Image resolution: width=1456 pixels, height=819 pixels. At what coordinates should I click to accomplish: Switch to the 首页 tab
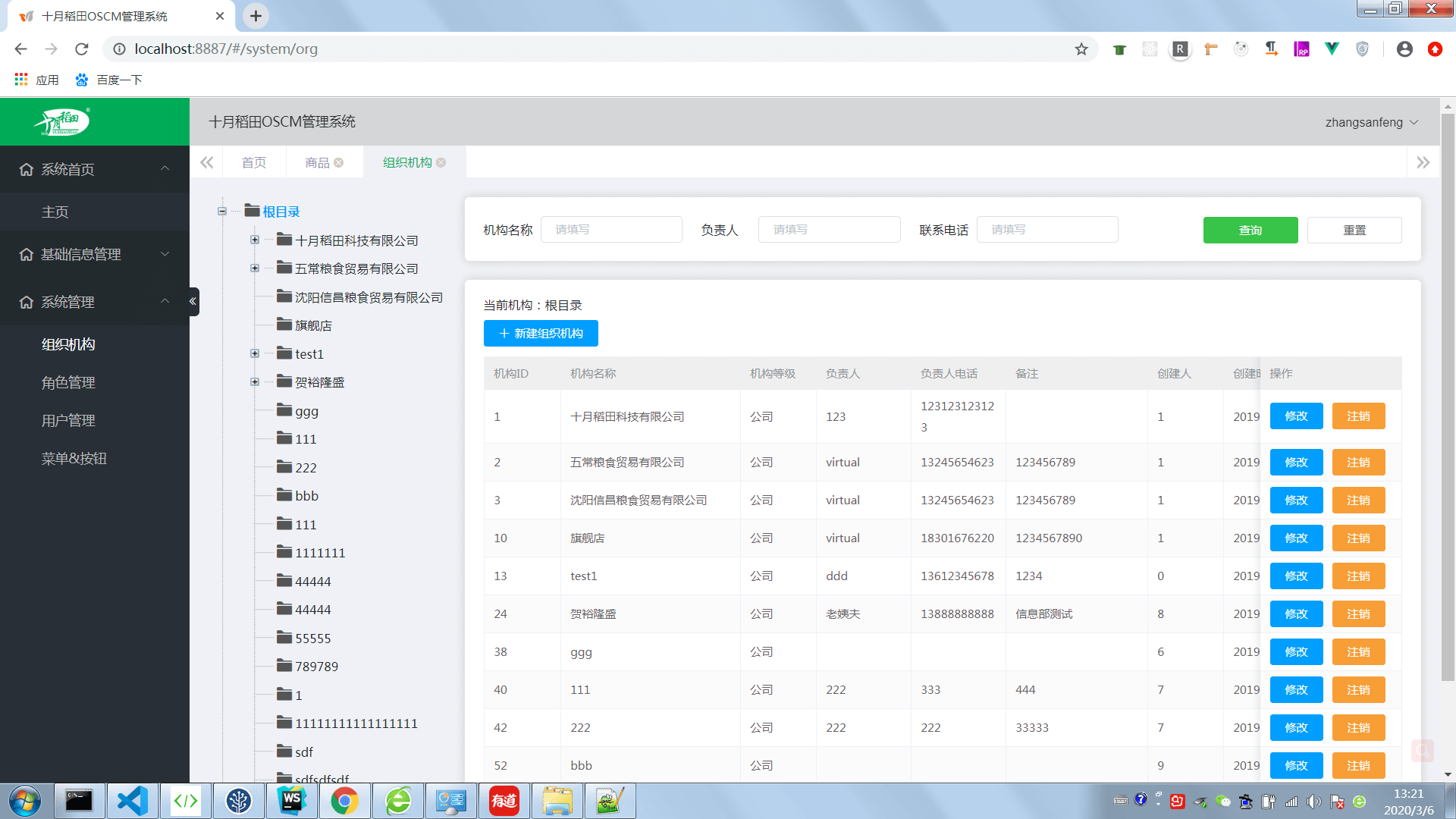pos(253,162)
